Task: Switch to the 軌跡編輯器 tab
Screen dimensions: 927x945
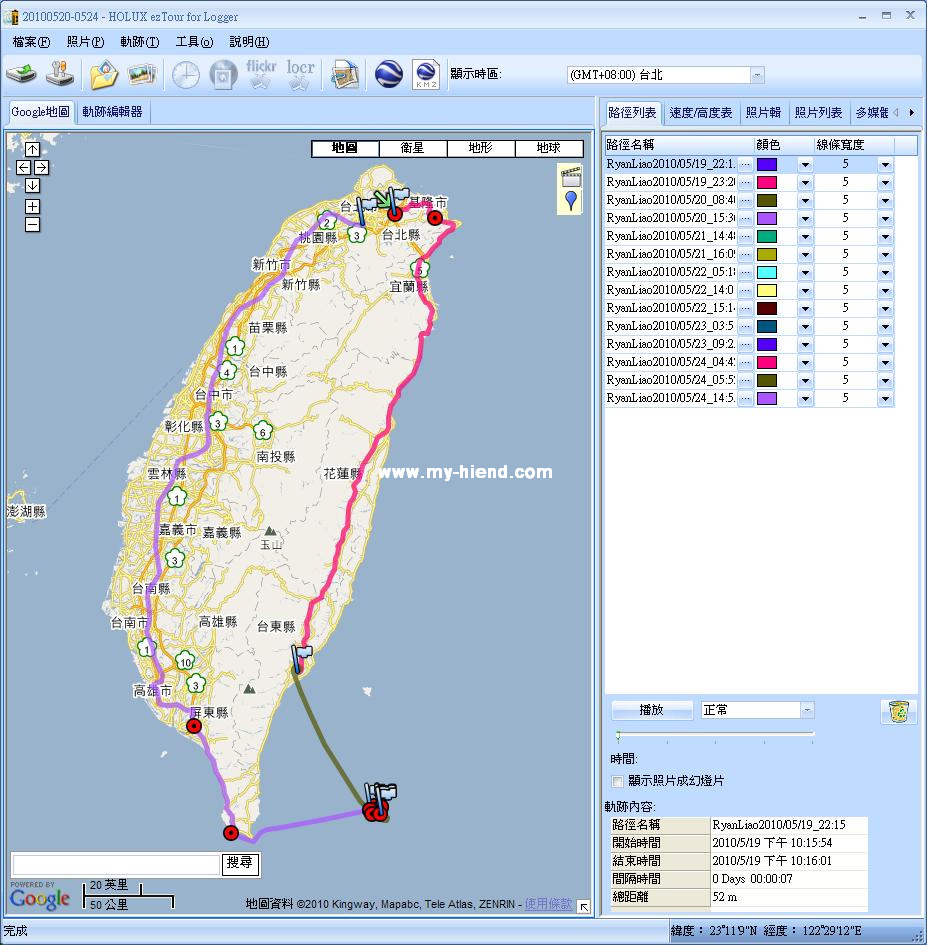Action: point(113,112)
